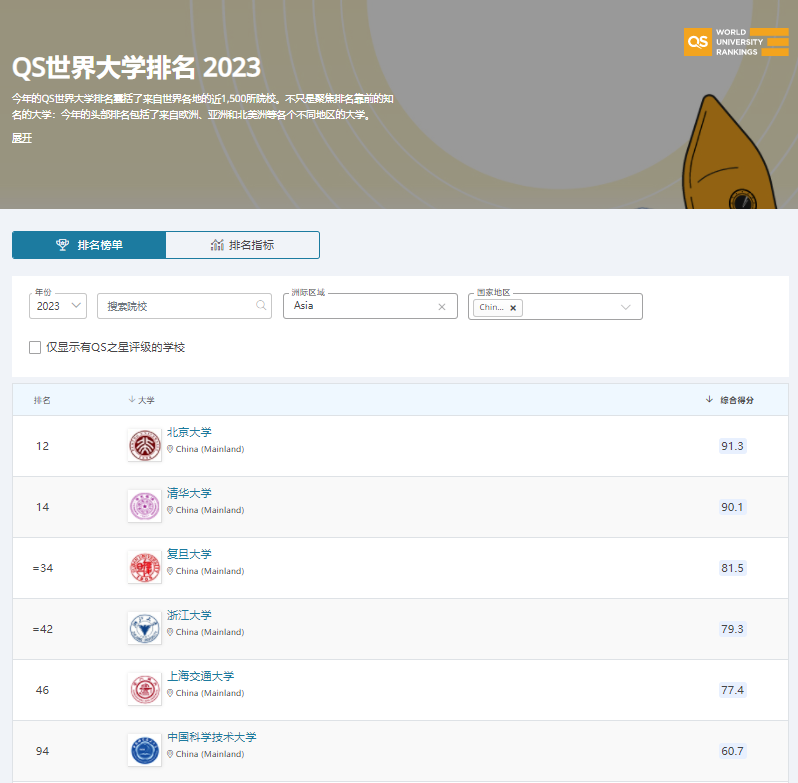Viewport: 798px width, 783px height.
Task: Click China (Mainland) text under 北京大学
Action: (x=210, y=449)
